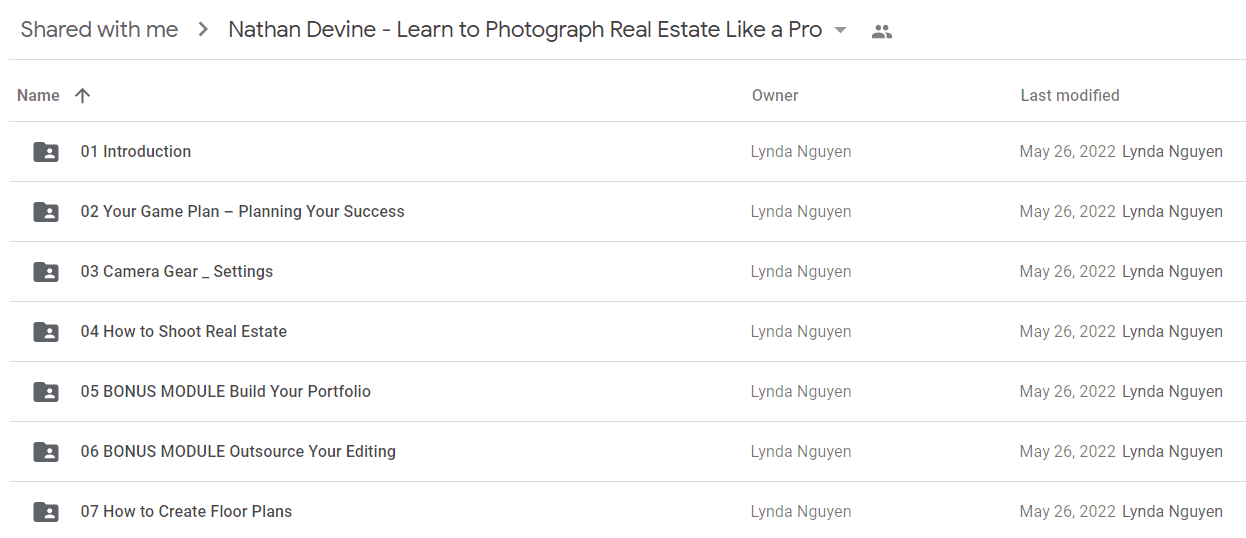
Task: Go back to Shared with me
Action: pyautogui.click(x=99, y=30)
